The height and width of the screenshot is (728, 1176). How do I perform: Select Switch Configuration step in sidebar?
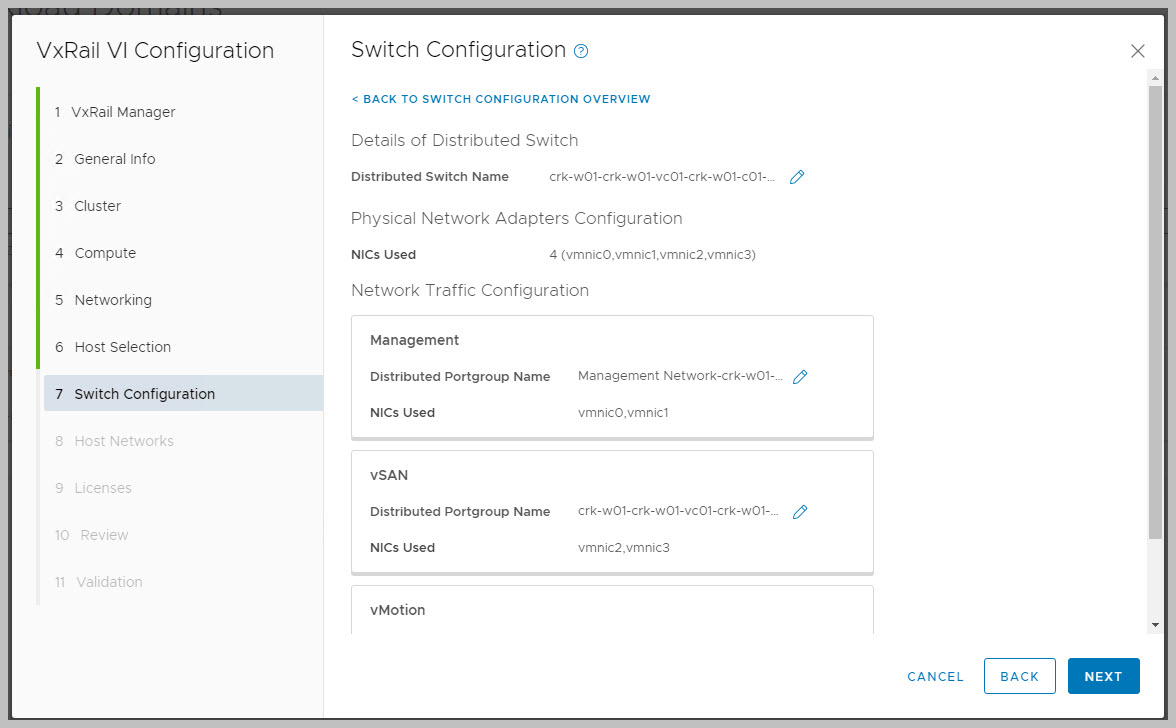tap(144, 394)
